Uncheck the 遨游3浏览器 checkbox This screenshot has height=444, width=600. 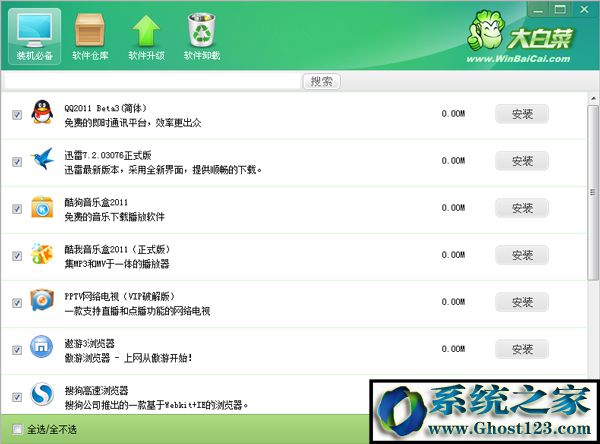pos(17,350)
